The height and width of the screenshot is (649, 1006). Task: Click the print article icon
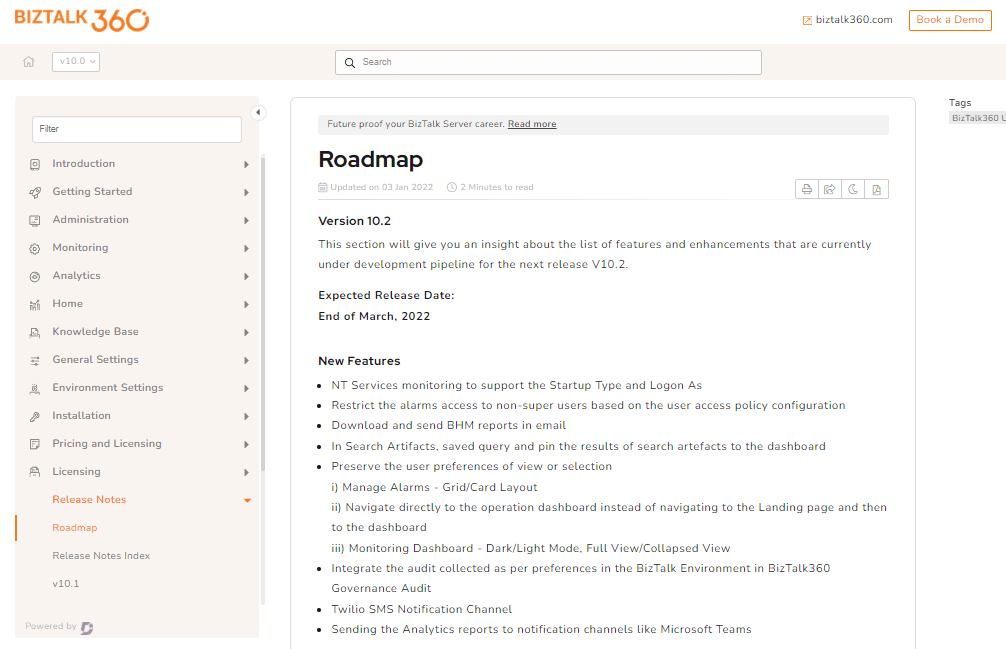[x=807, y=189]
